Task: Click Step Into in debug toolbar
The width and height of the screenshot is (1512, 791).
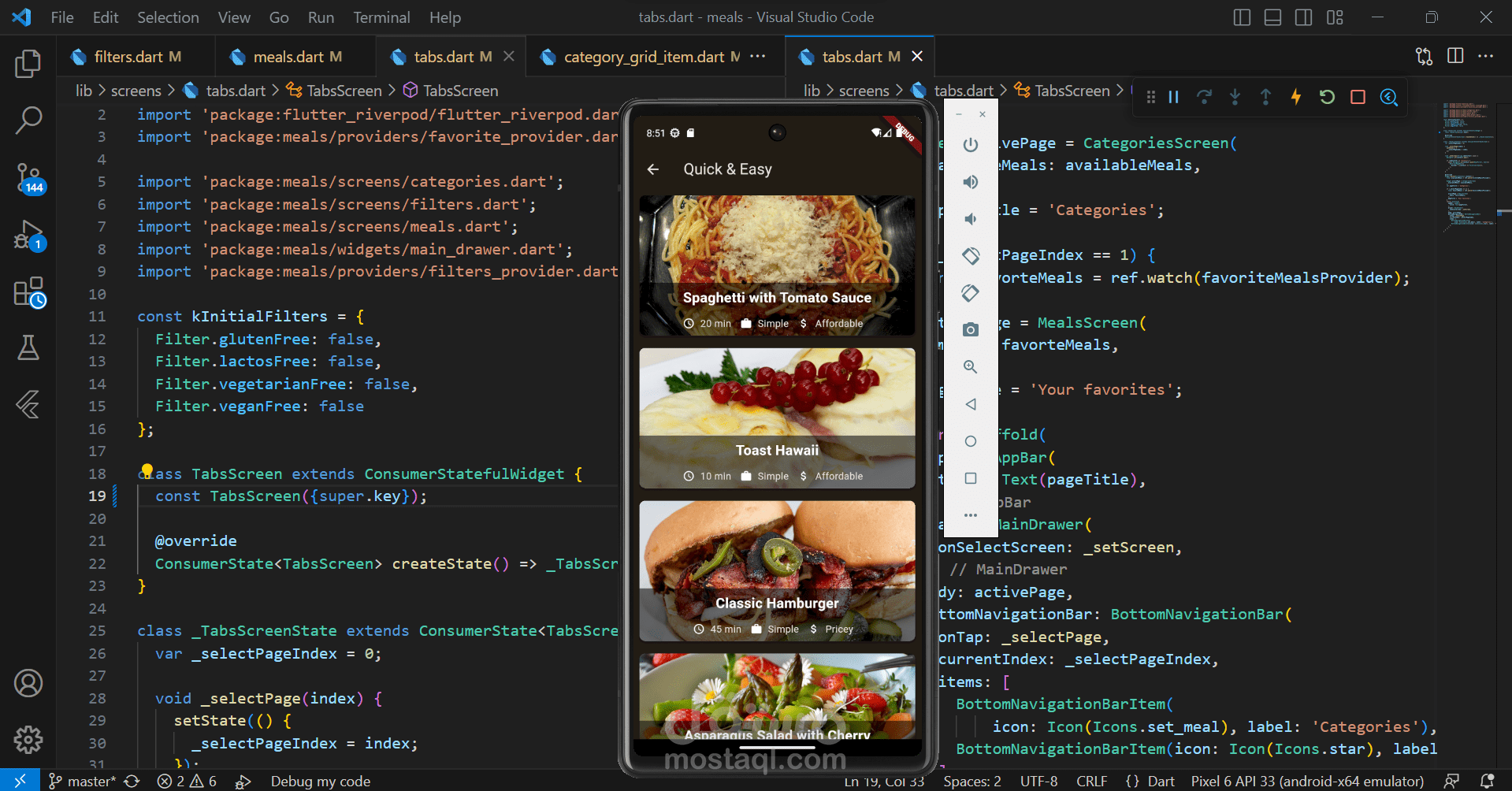Action: tap(1235, 97)
